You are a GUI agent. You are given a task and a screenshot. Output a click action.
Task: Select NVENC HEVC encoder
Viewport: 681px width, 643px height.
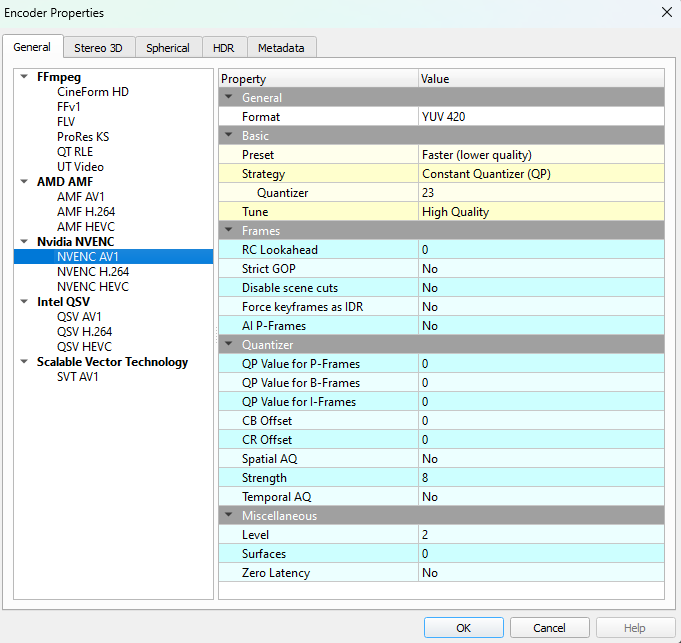(x=93, y=287)
